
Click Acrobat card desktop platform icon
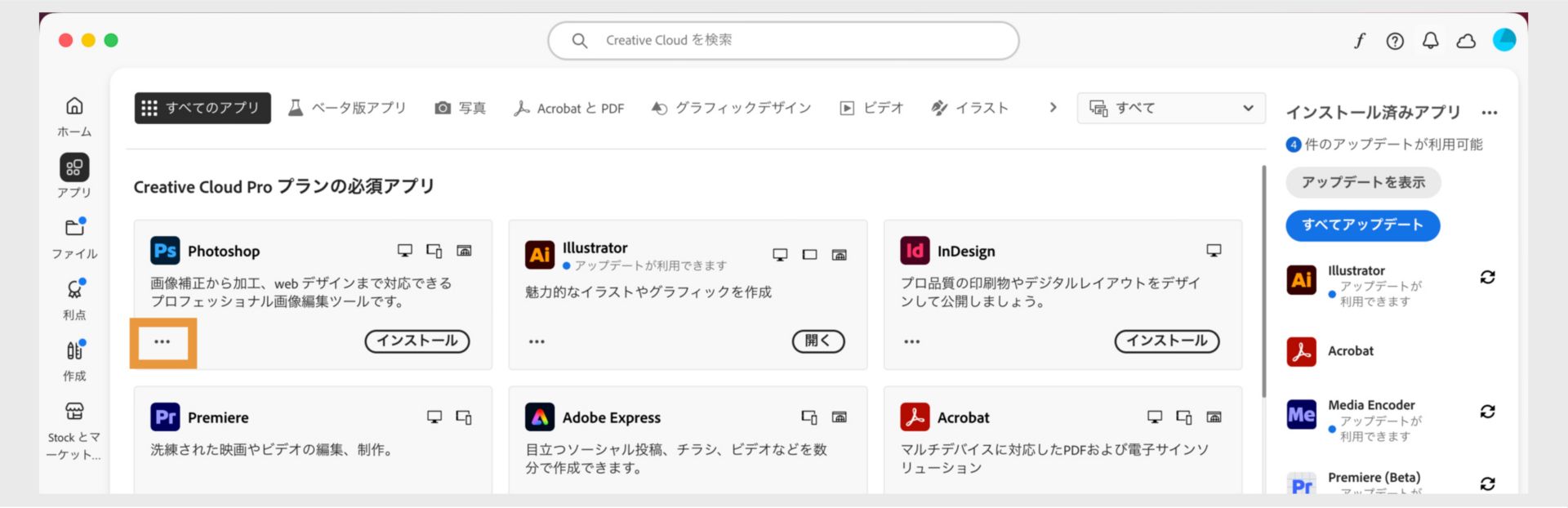(x=1155, y=417)
